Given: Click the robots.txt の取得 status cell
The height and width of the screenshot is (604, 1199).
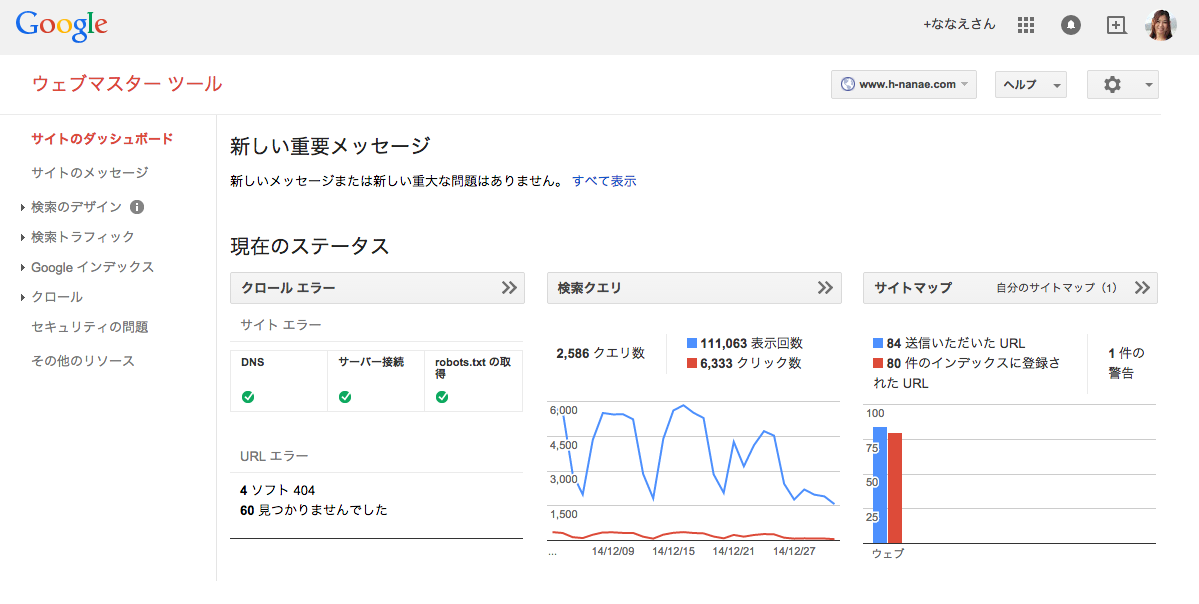Looking at the screenshot, I should point(473,381).
